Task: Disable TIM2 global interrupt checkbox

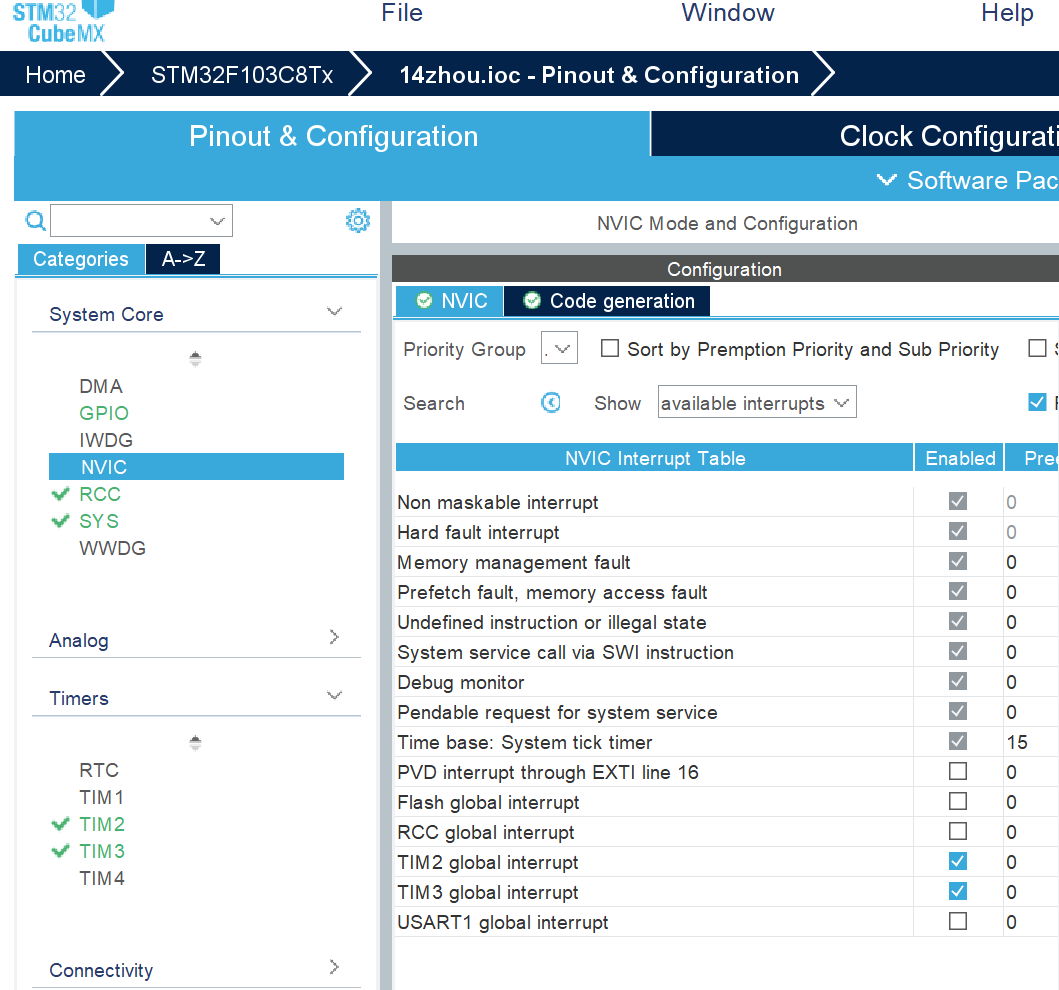Action: tap(958, 862)
